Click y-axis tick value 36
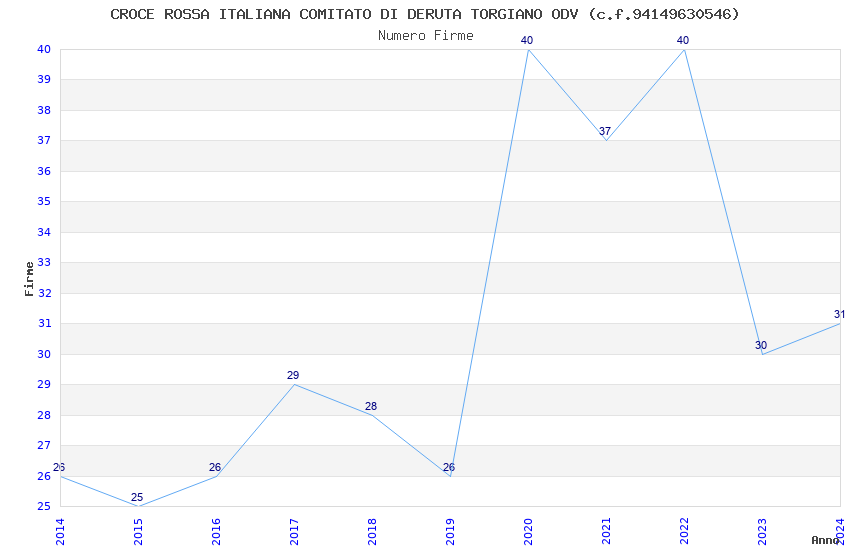 (44, 171)
